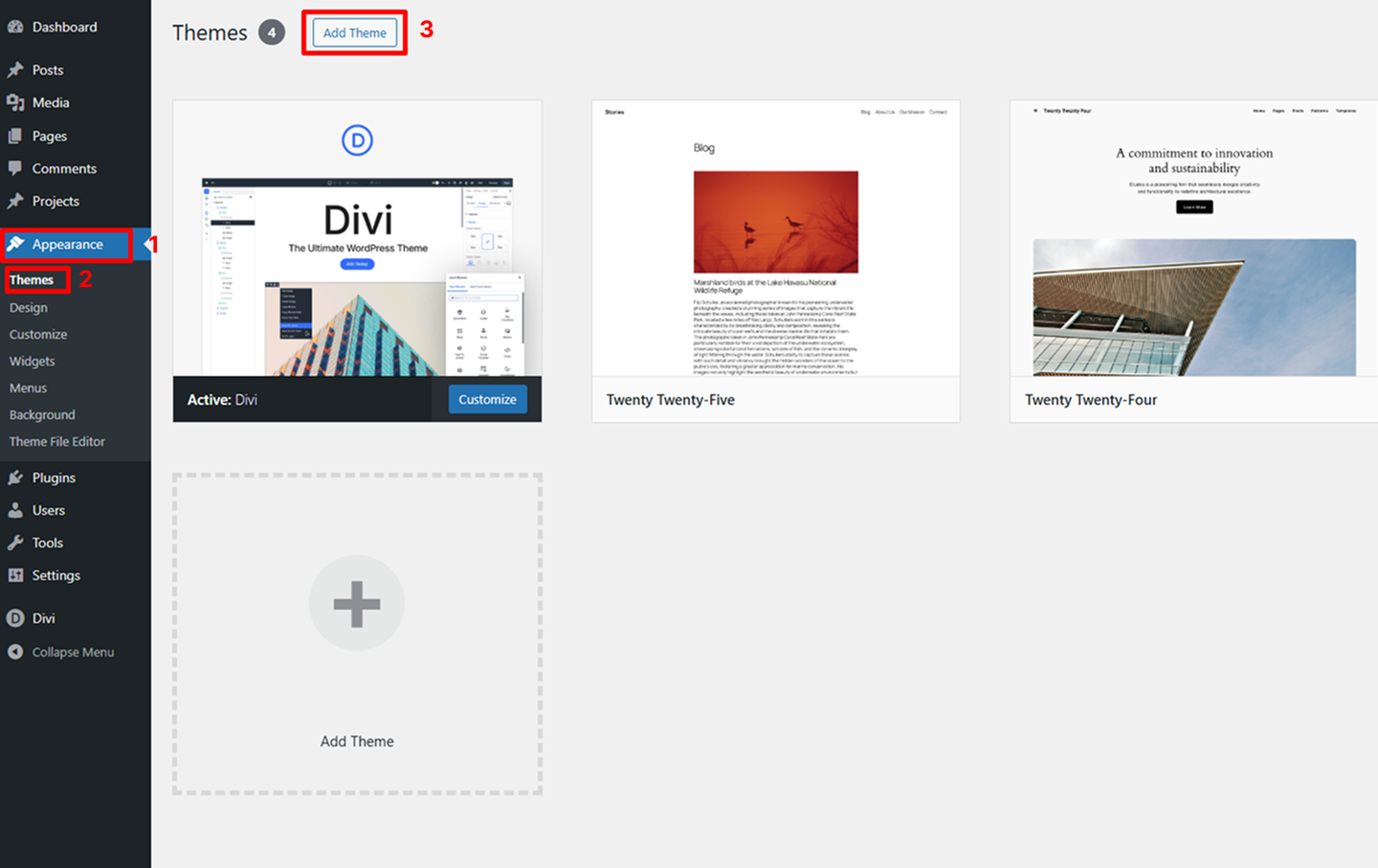This screenshot has height=868, width=1378.
Task: Select the Twenty Twenty-Four theme thumbnail
Action: pyautogui.click(x=1193, y=239)
